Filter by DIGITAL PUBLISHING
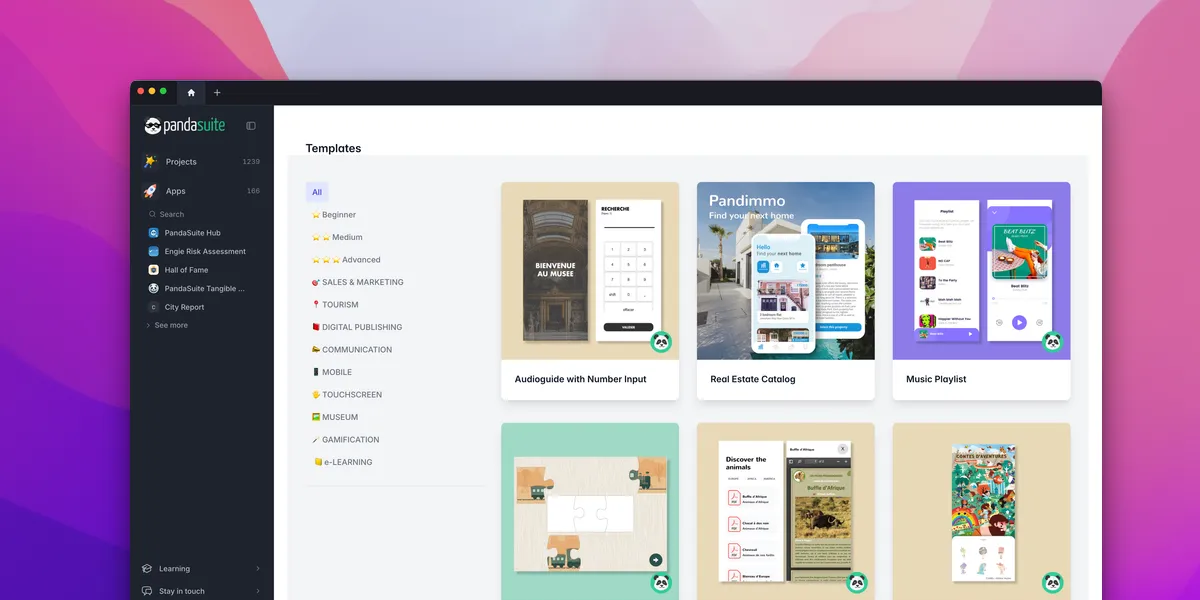Screen dimensions: 1200x600 tap(356, 327)
